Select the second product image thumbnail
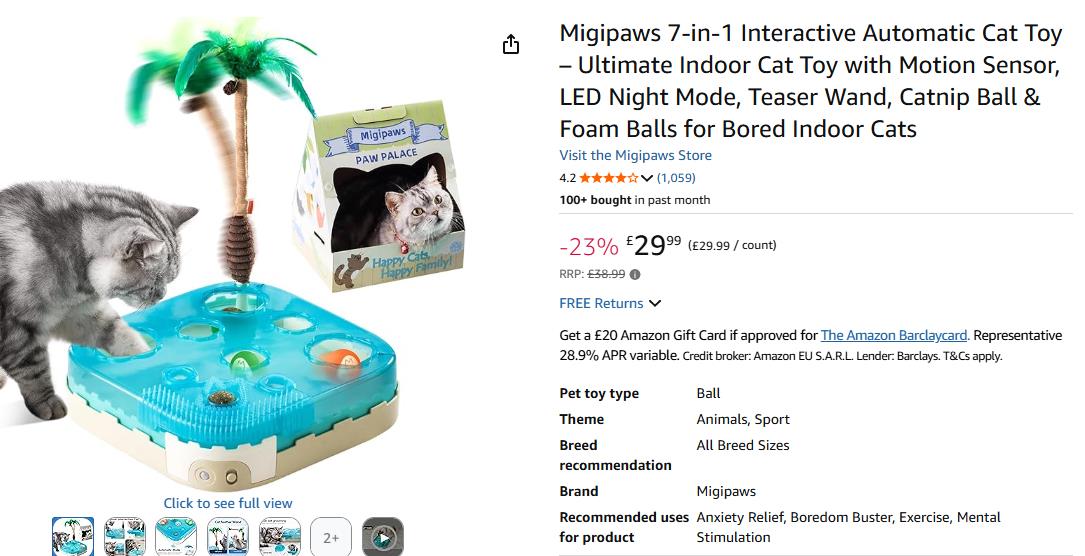The image size is (1085, 556). point(125,537)
